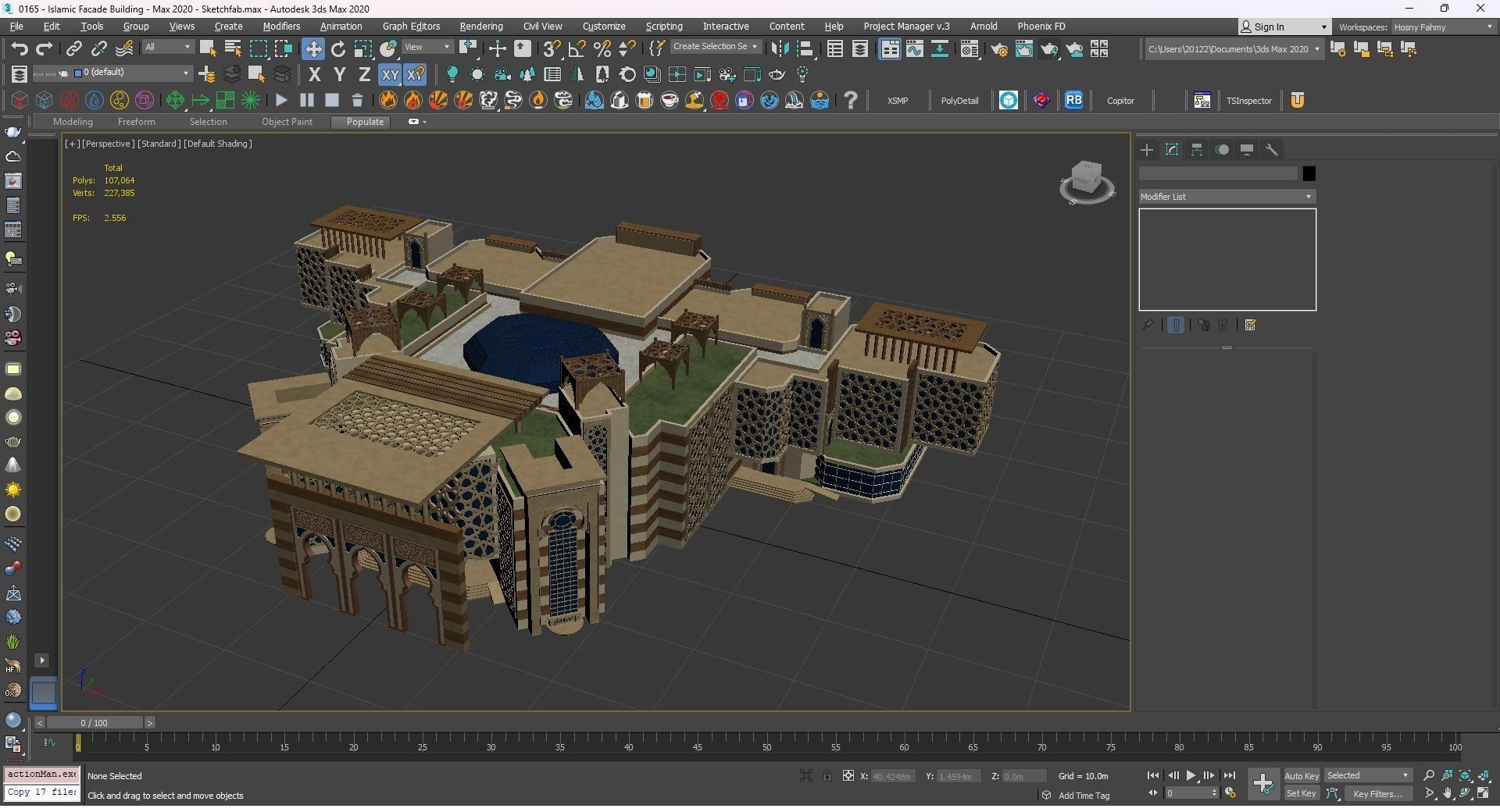This screenshot has width=1500, height=812.
Task: Expand the Create Selection Set dropdown
Action: click(x=715, y=47)
